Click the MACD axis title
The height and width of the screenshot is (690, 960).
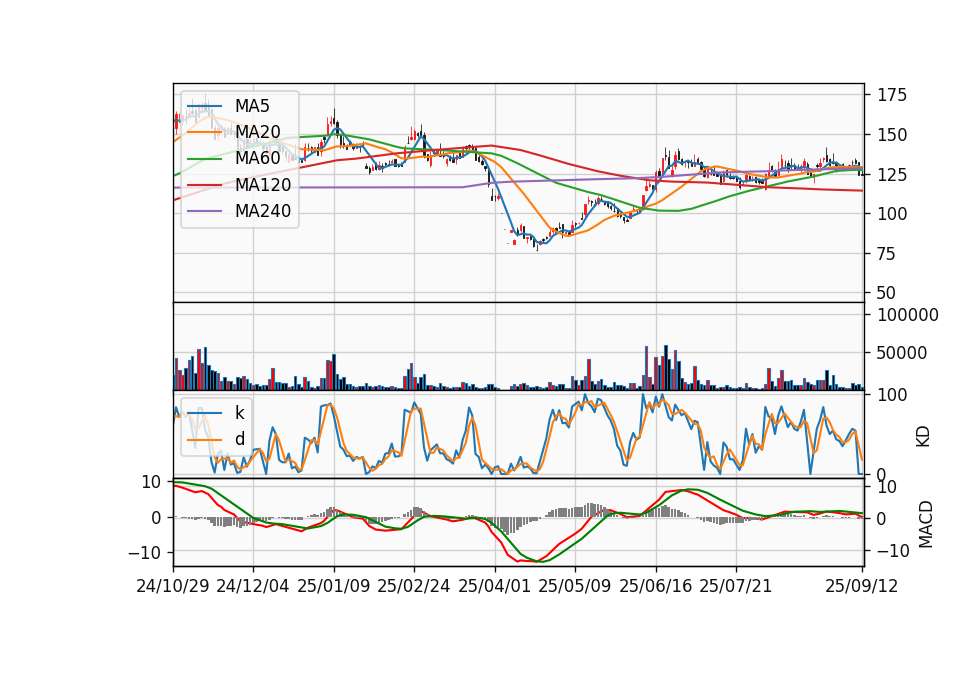click(x=925, y=524)
